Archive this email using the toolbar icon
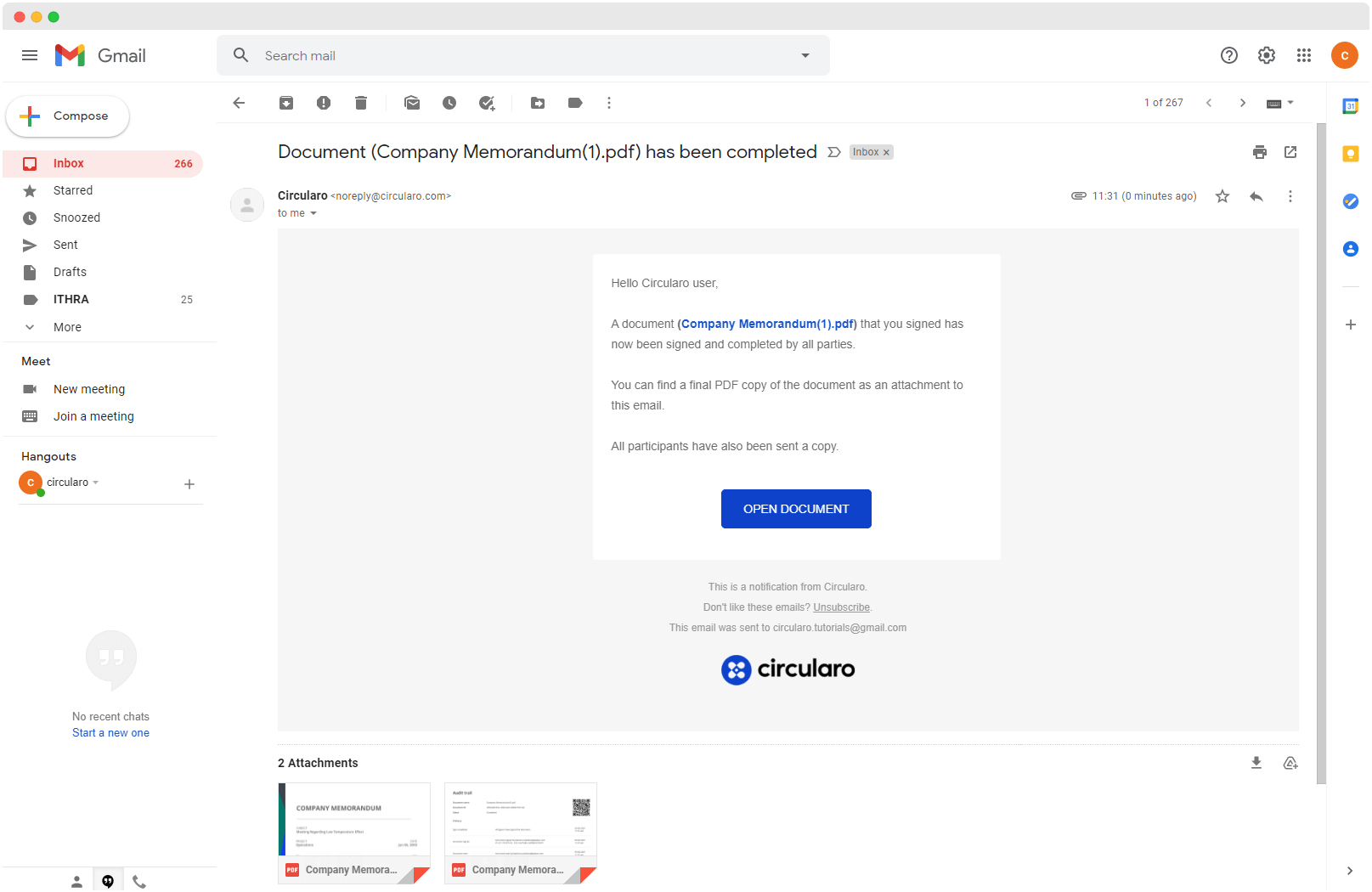This screenshot has height=892, width=1372. tap(286, 103)
